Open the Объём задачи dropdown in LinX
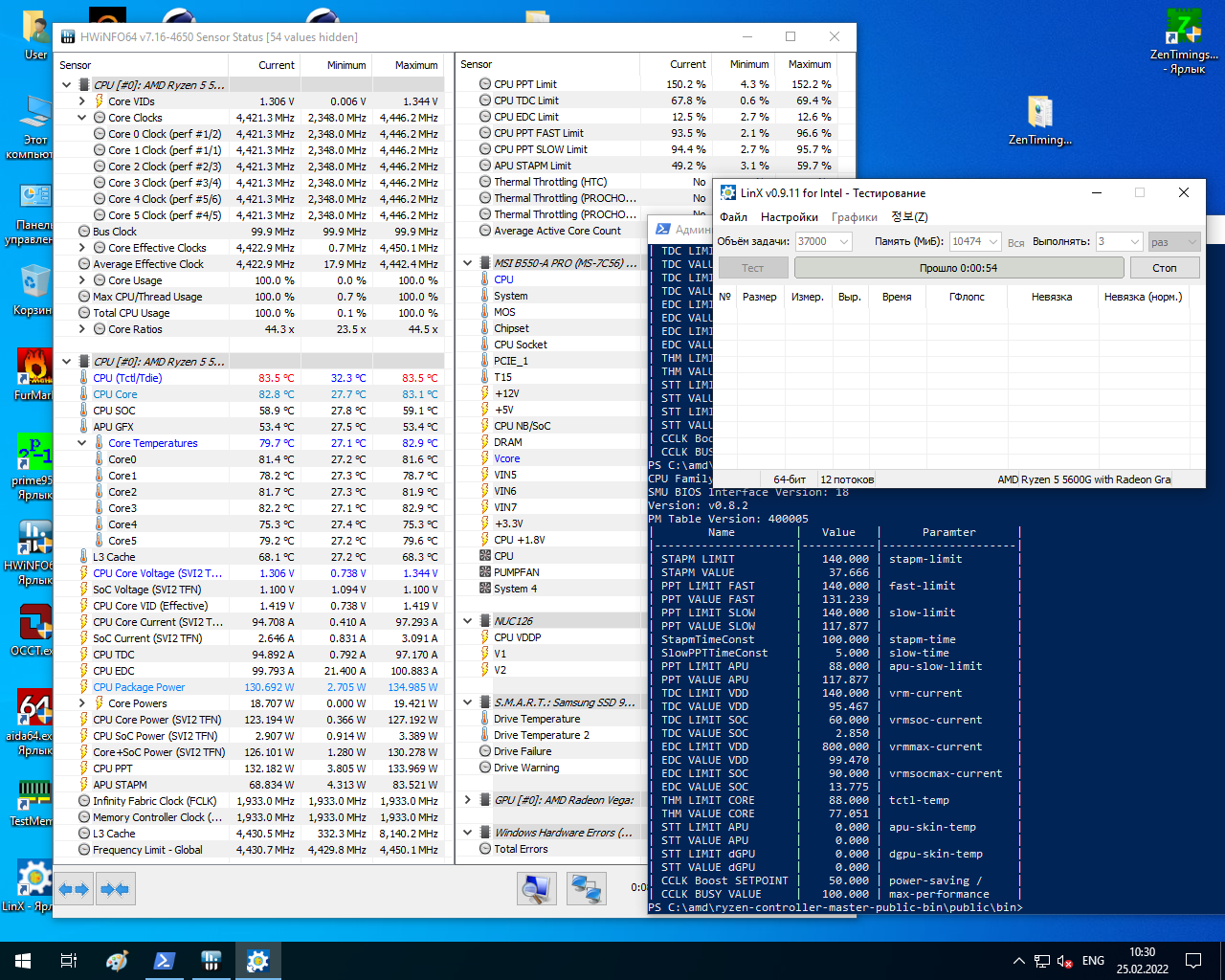 tap(844, 242)
